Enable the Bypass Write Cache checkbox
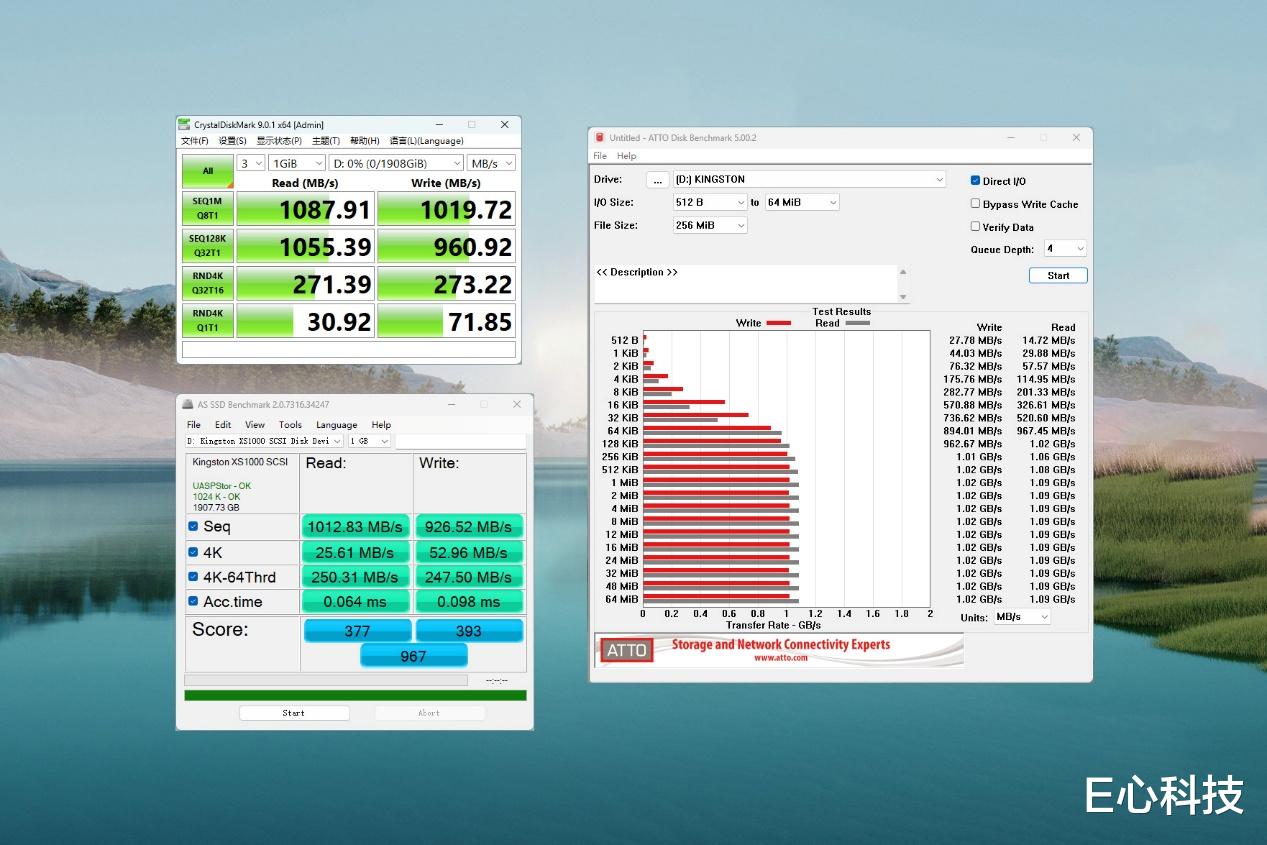Screen dimensions: 1267x845 point(975,203)
